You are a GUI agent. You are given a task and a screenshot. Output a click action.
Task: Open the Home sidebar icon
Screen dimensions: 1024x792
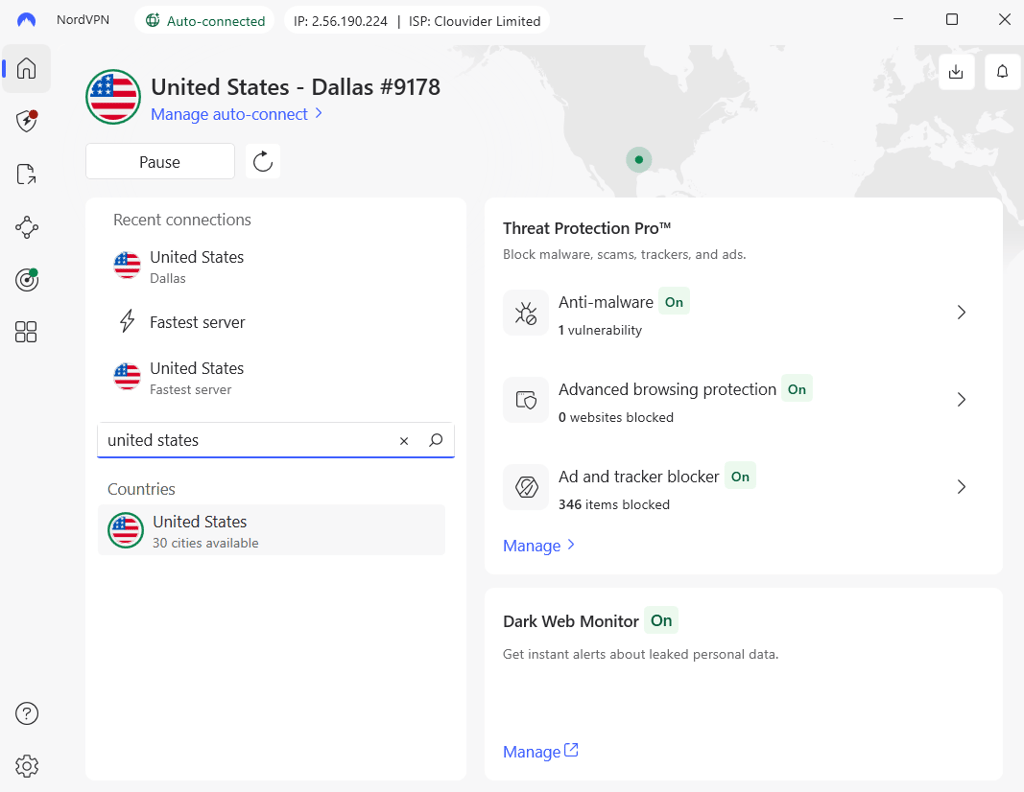(27, 68)
